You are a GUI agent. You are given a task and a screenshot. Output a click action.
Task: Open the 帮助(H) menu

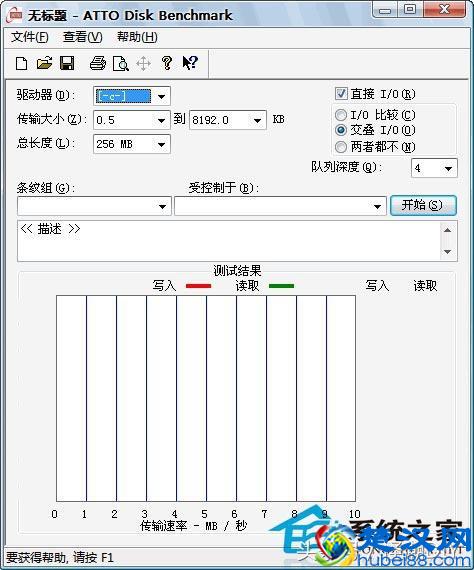pyautogui.click(x=137, y=37)
